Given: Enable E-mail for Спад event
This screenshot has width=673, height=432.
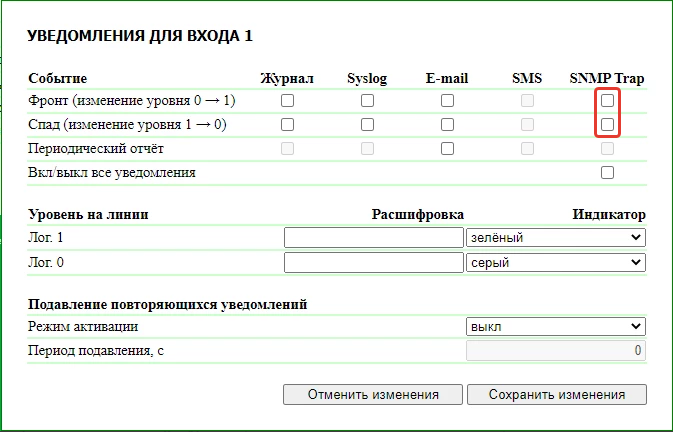Looking at the screenshot, I should coord(447,125).
